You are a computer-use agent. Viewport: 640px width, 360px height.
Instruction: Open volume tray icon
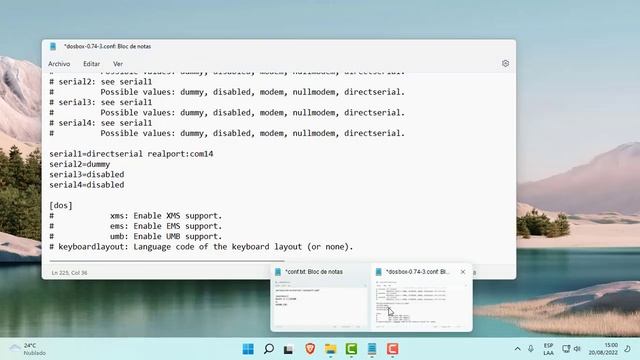577,349
